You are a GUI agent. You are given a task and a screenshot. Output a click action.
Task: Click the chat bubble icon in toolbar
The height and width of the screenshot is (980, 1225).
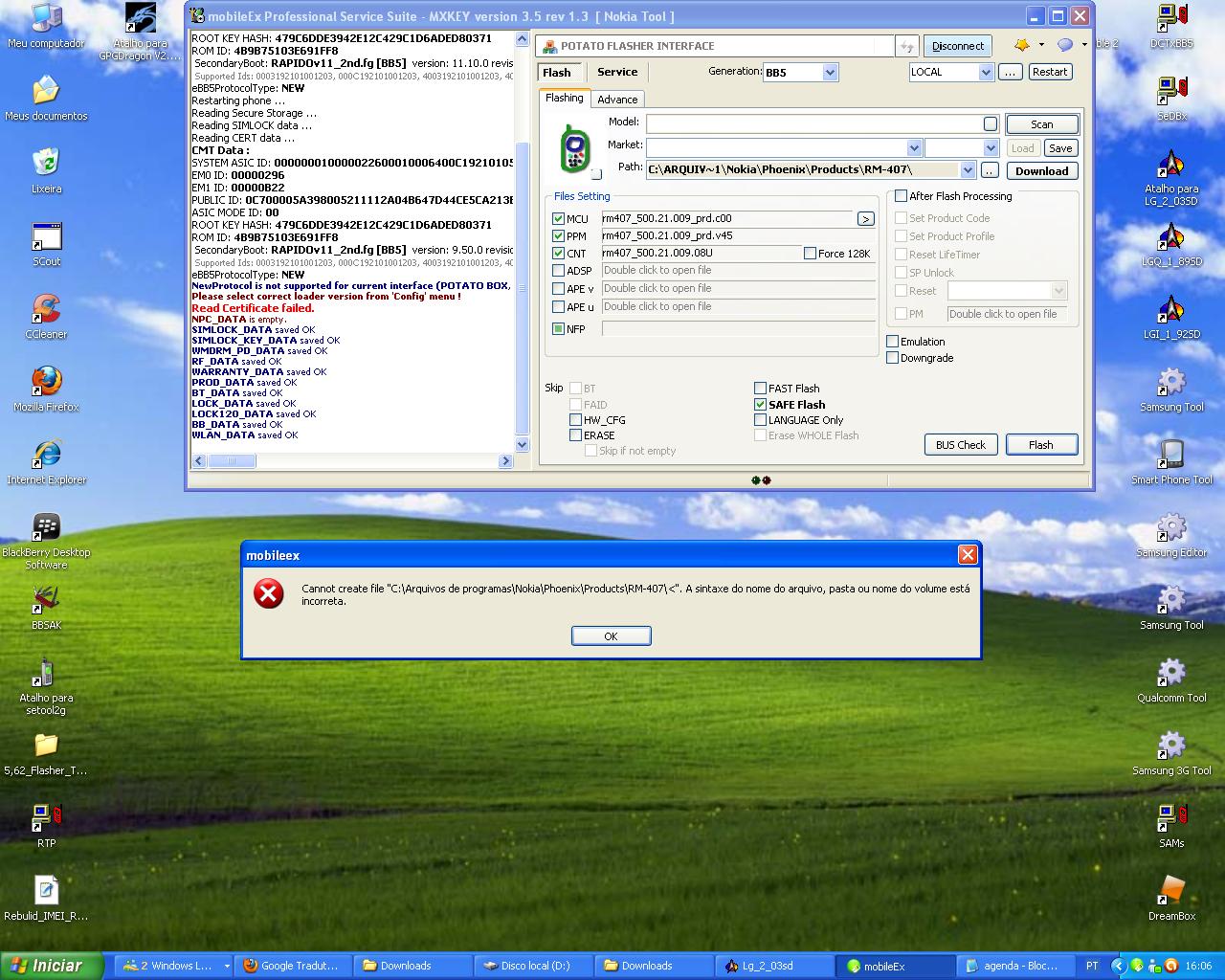click(x=1065, y=45)
